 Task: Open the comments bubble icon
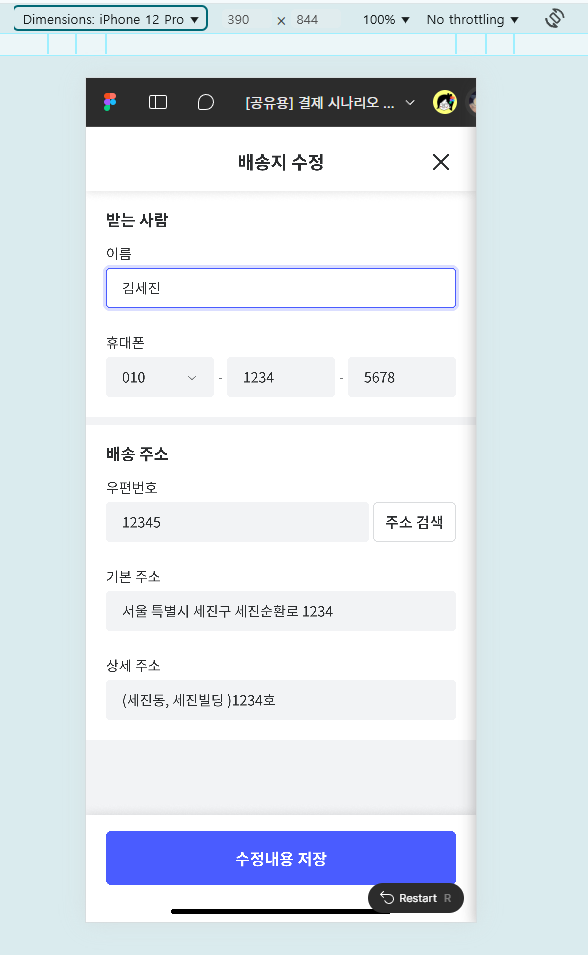tap(206, 102)
